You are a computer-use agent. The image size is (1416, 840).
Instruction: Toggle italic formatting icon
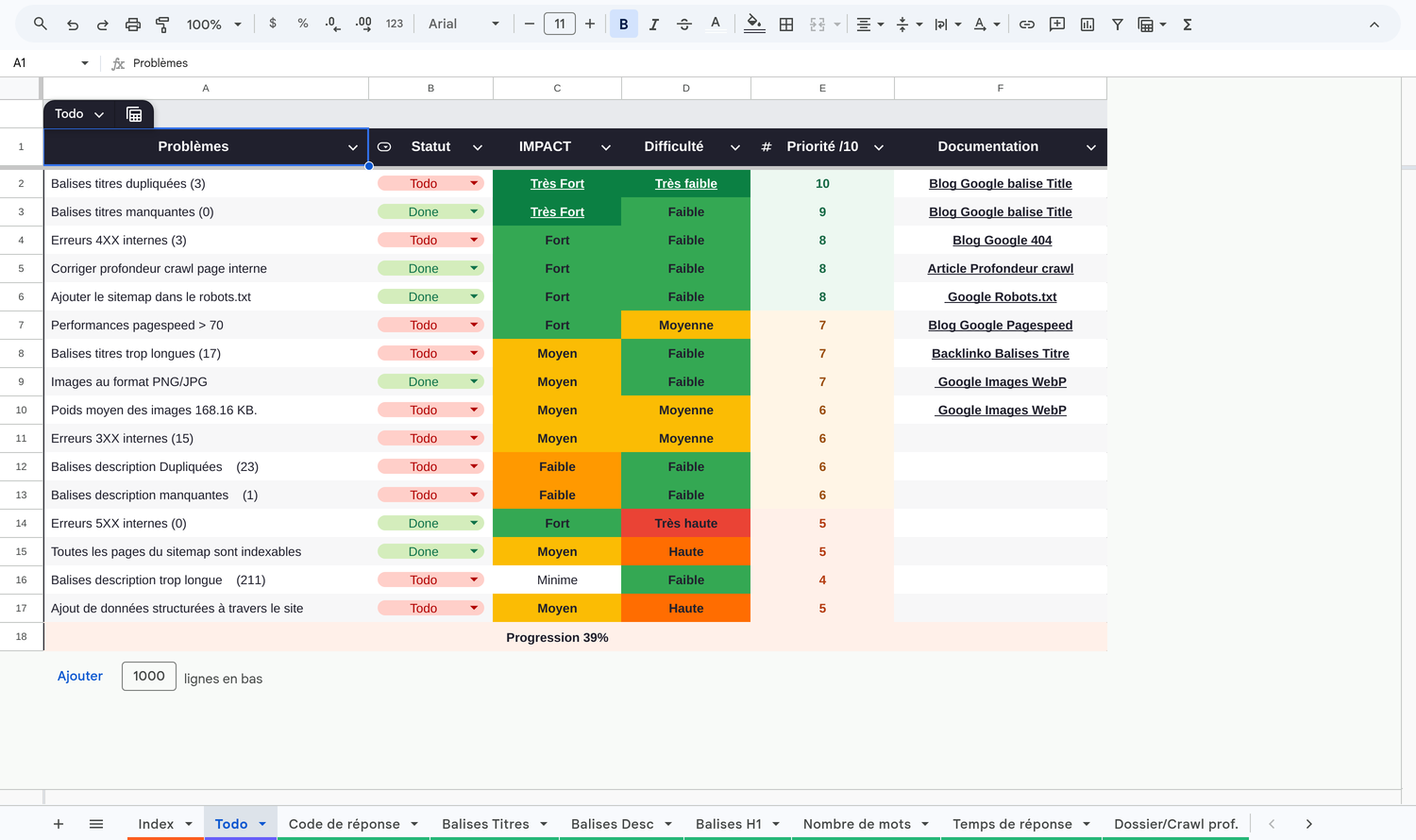click(653, 25)
